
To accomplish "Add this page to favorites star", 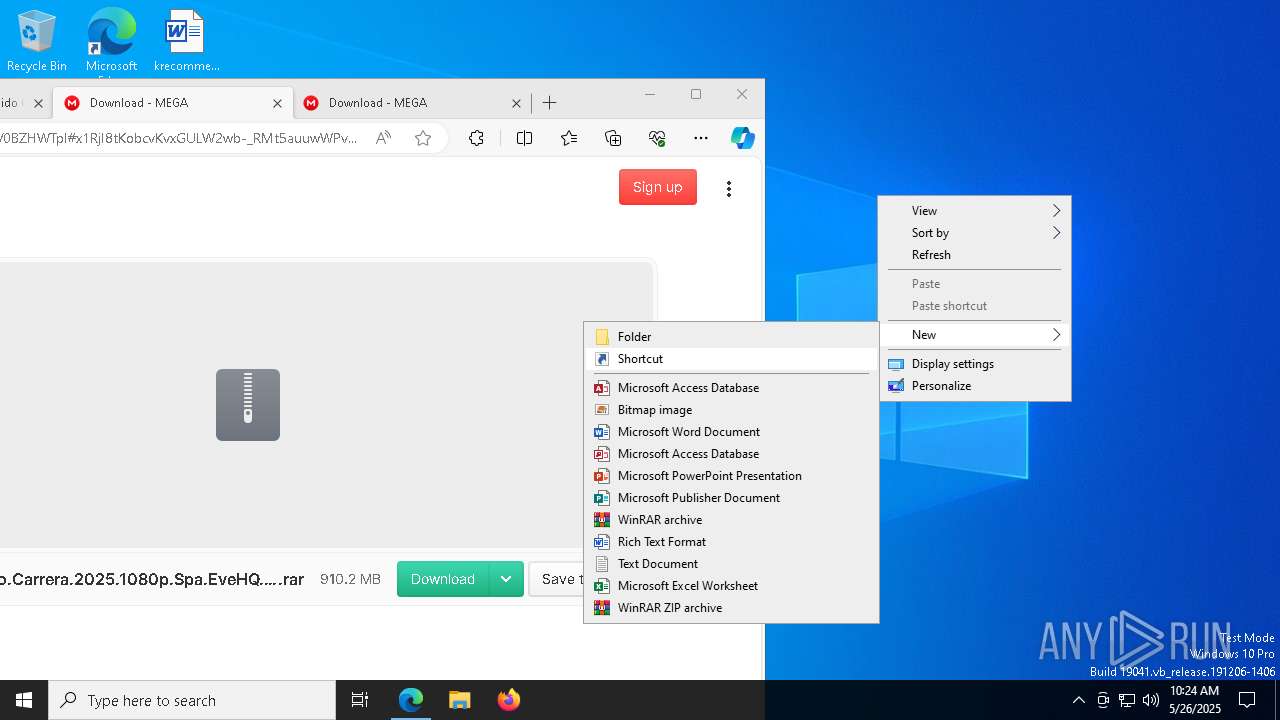I will 423,138.
